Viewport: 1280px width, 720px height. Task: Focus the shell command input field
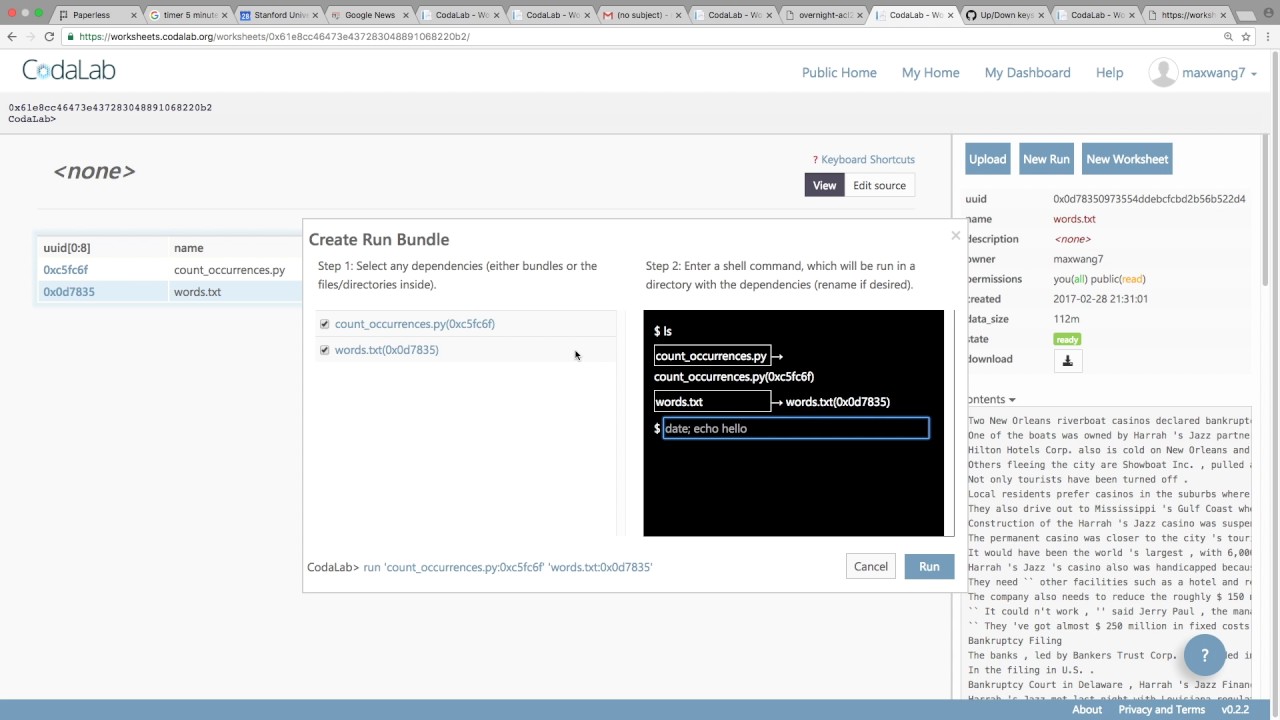(x=796, y=428)
